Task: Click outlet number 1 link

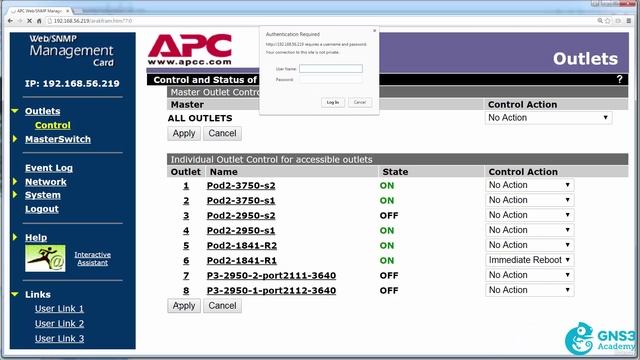Action: coord(186,186)
